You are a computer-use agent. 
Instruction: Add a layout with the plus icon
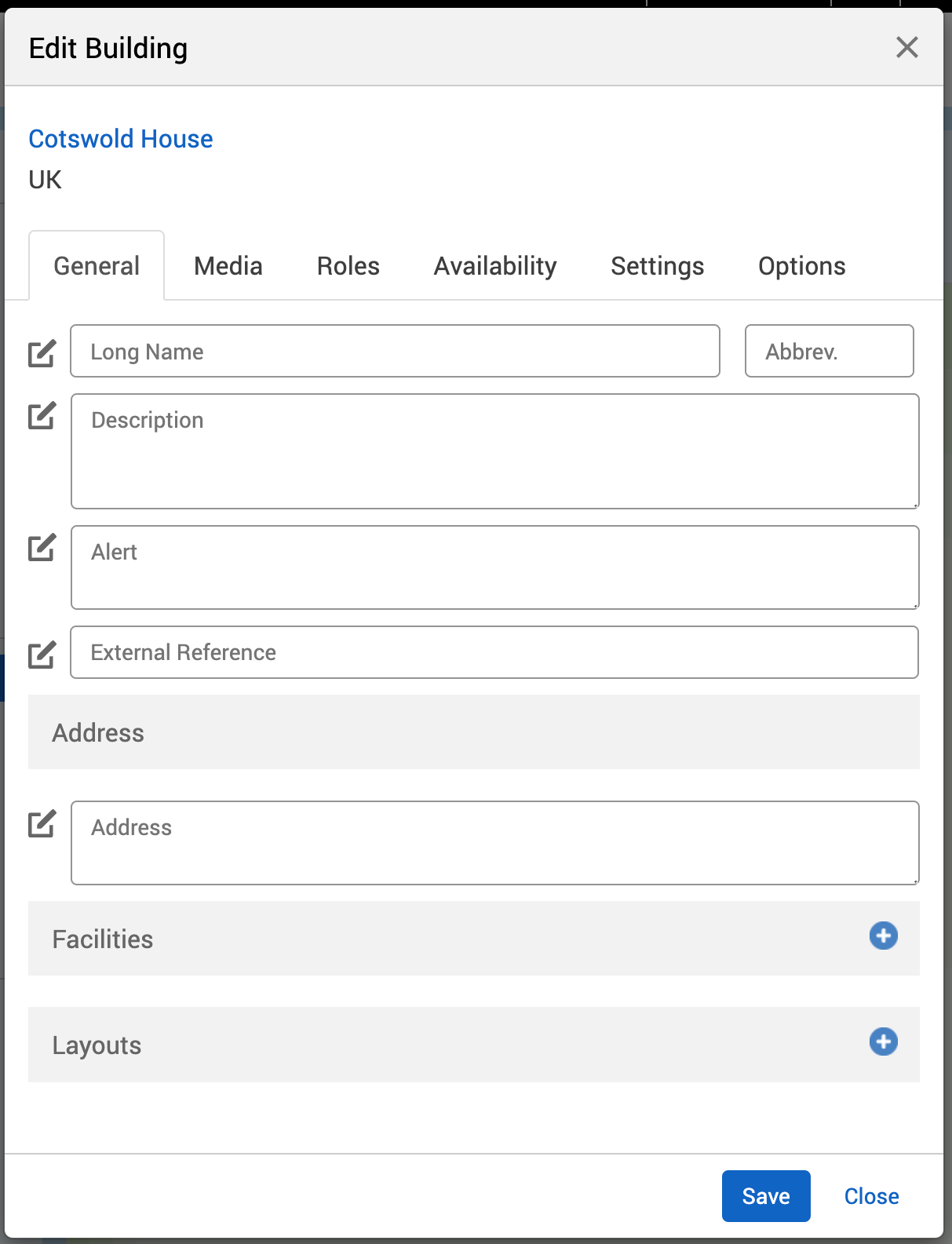883,1042
